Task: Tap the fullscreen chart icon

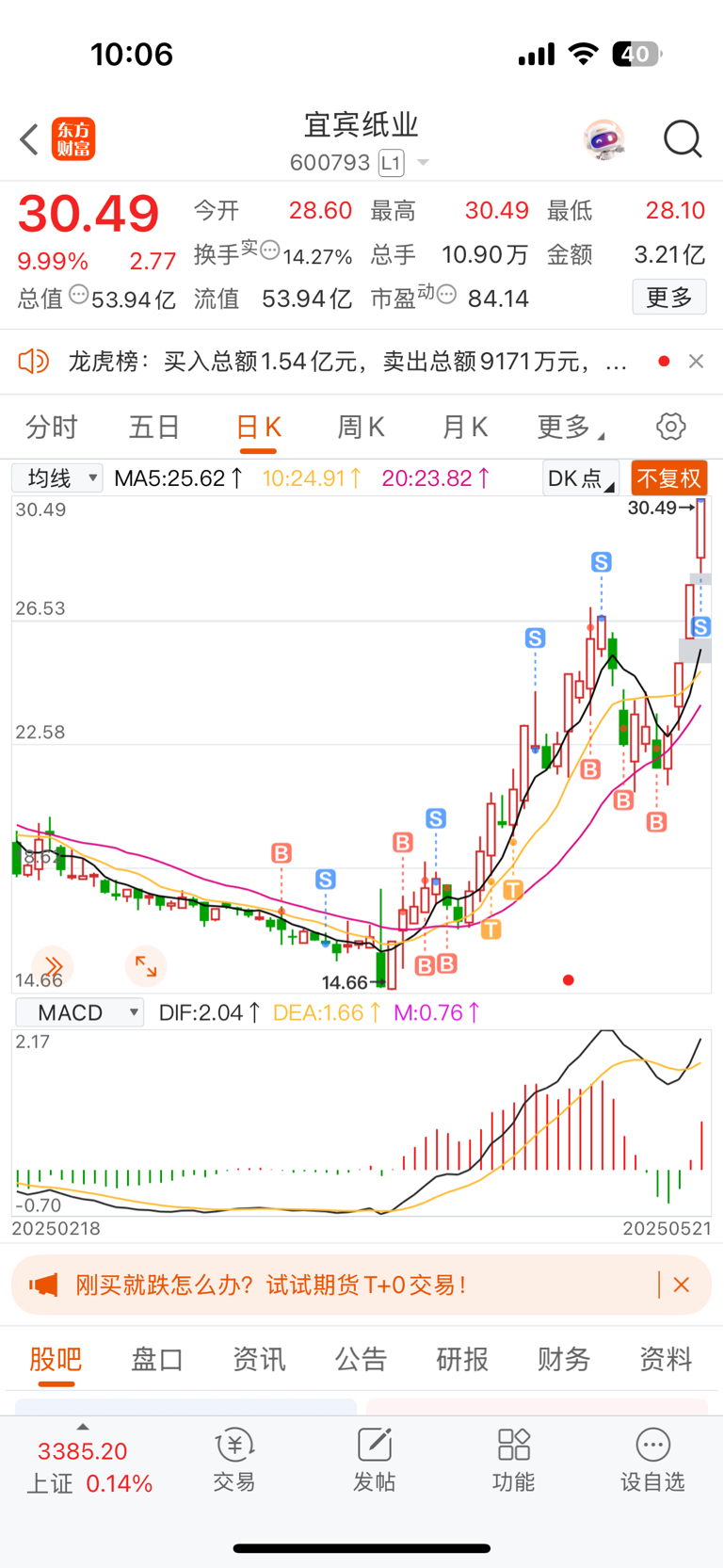Action: [146, 966]
